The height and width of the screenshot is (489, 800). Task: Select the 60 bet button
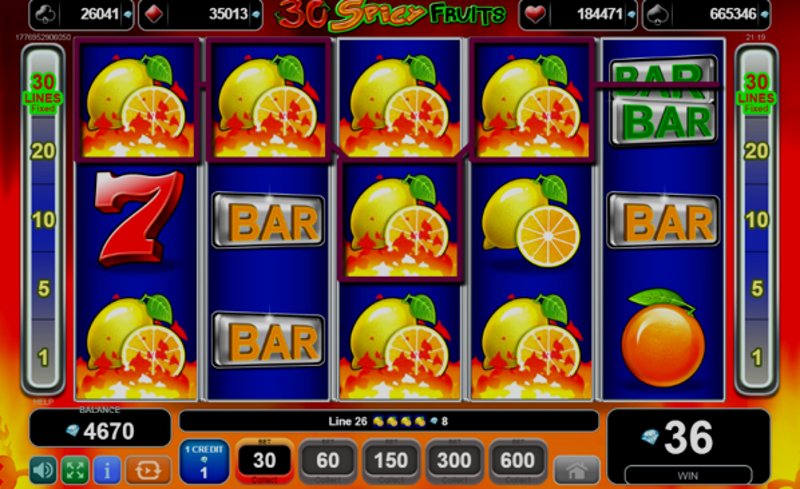(x=328, y=461)
